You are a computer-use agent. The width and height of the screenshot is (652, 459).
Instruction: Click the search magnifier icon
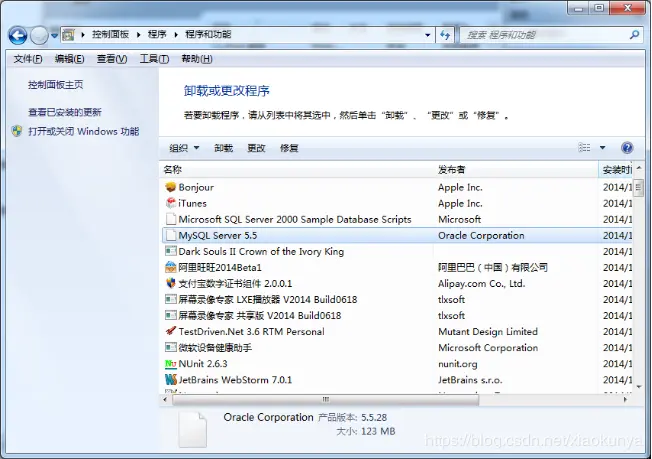(634, 35)
